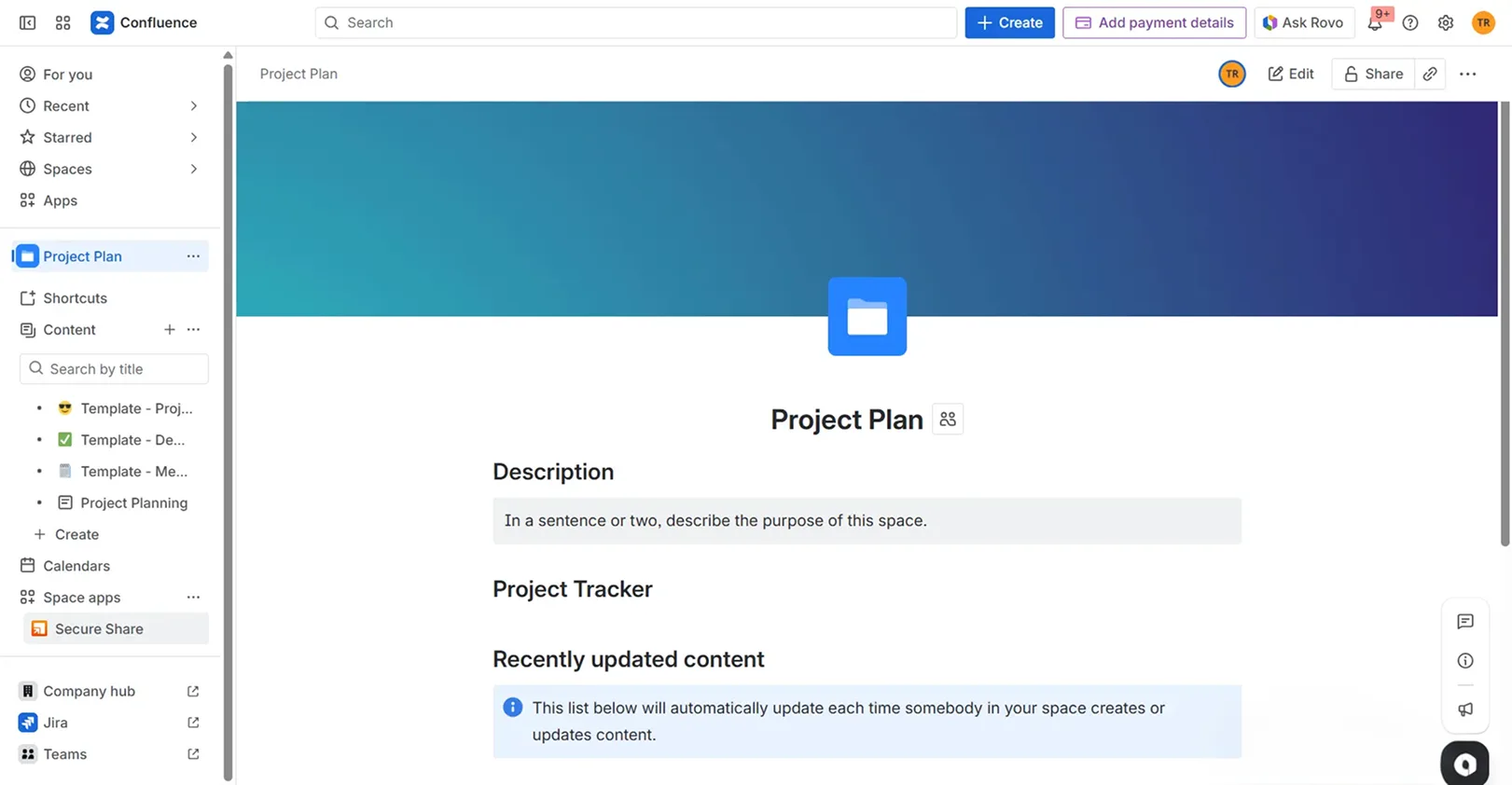The image size is (1512, 785).
Task: View page details via the info icon
Action: tap(1465, 661)
